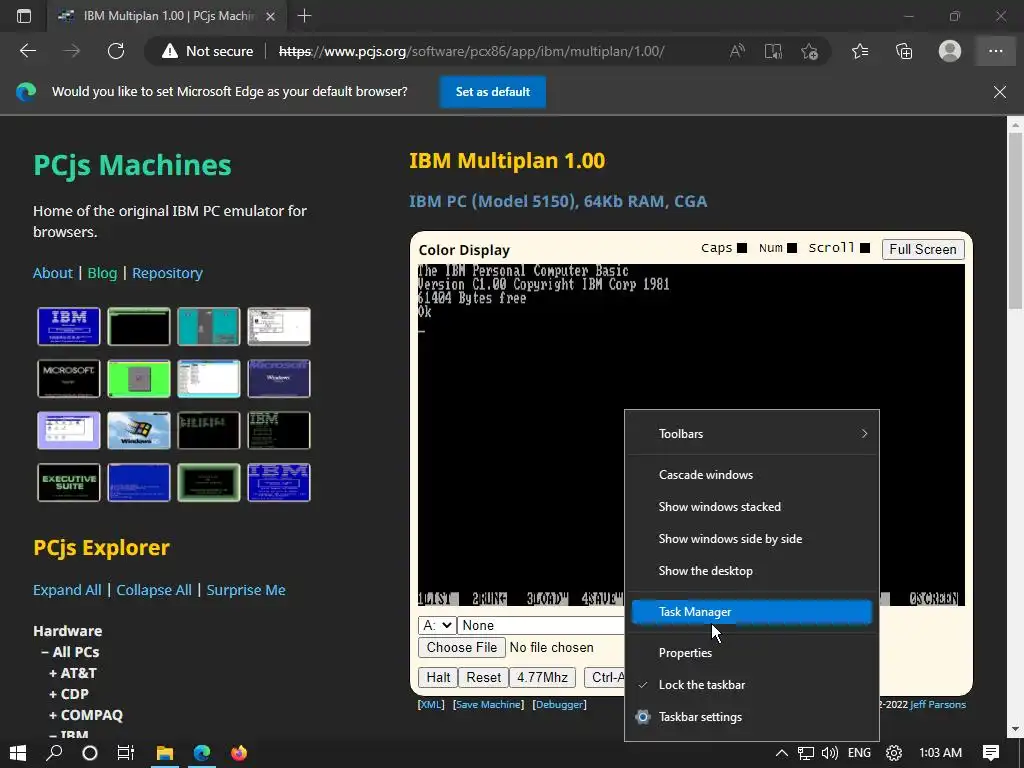Open the notification center icon
1024x768 pixels.
pos(991,753)
